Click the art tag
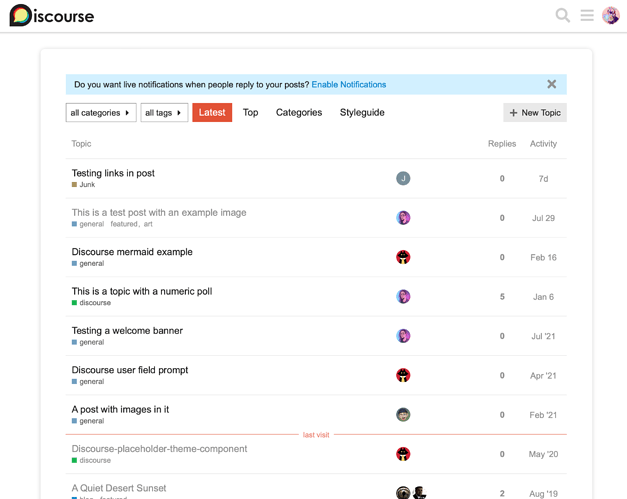This screenshot has height=499, width=627. [x=148, y=224]
